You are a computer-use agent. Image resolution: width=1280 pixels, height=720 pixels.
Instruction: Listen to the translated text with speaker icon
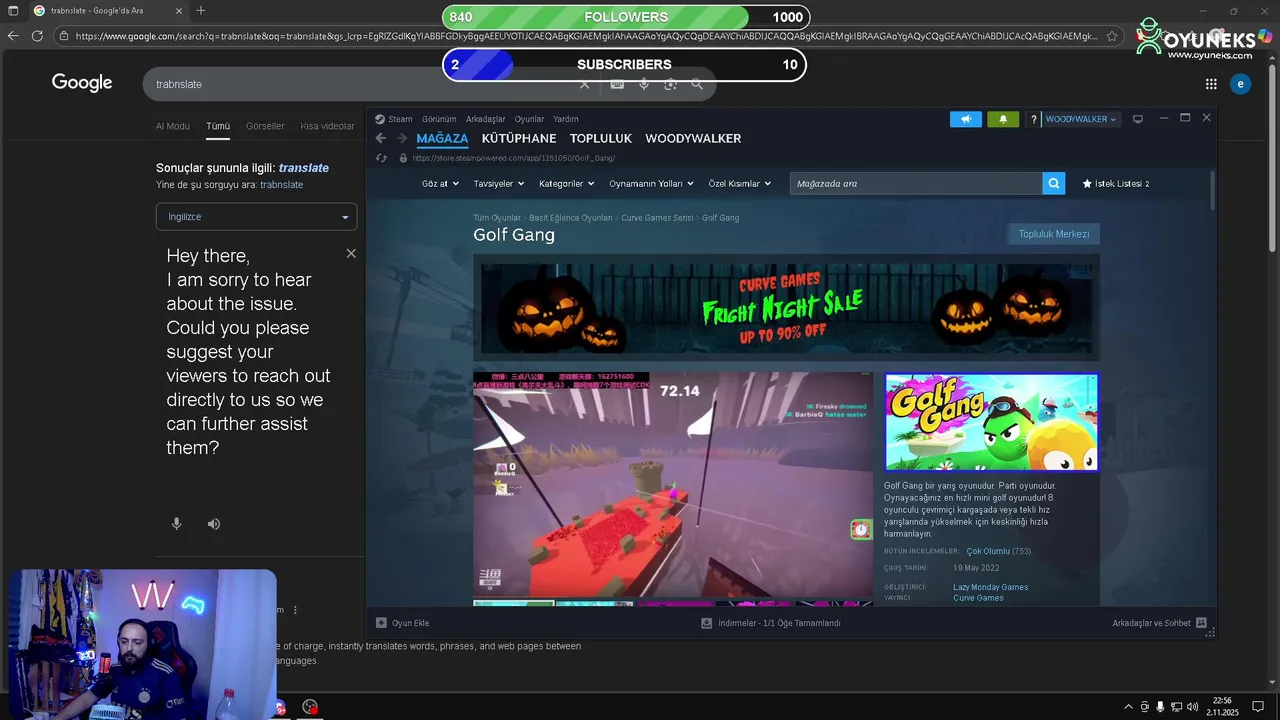214,524
